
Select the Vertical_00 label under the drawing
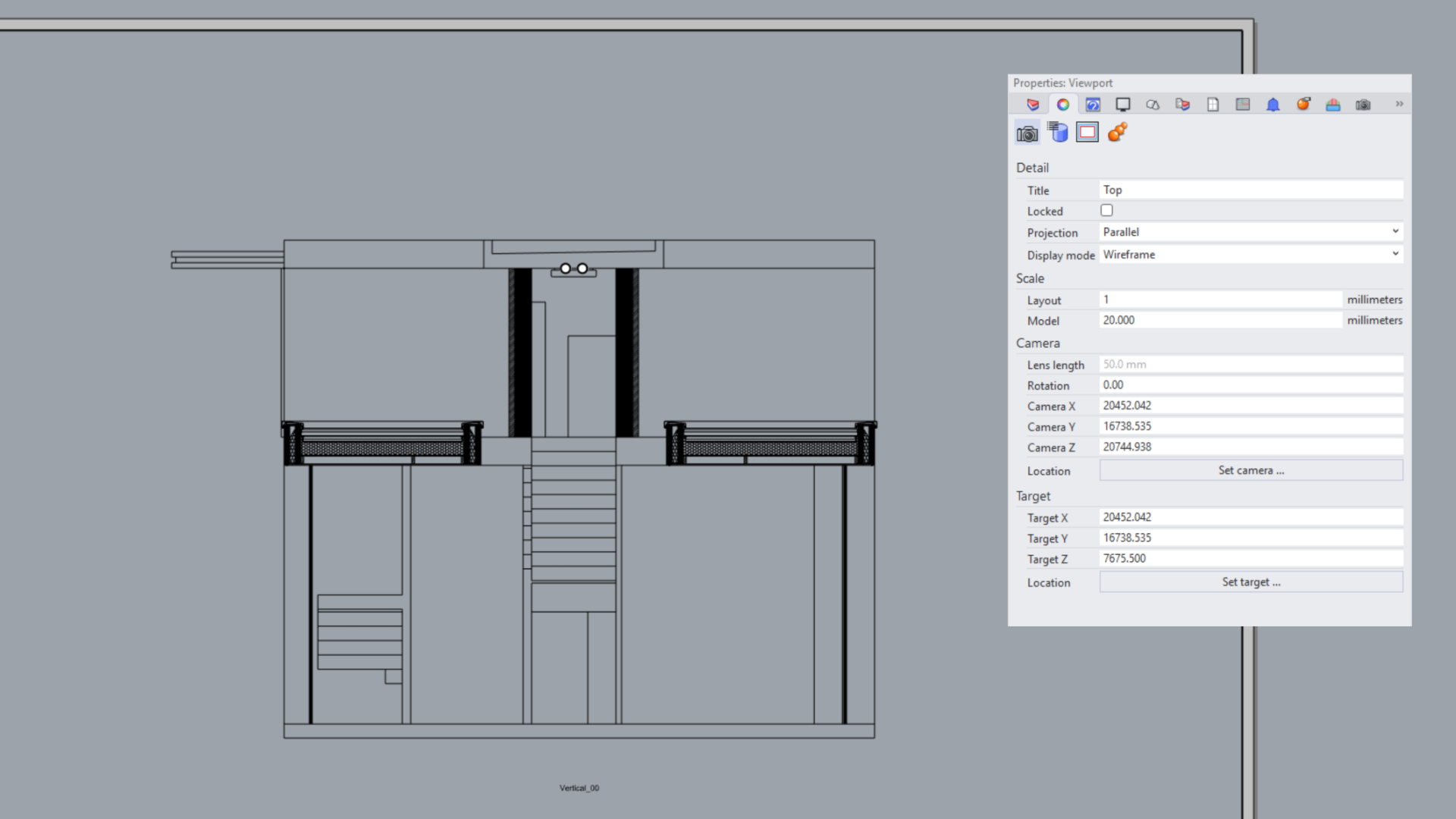[x=579, y=788]
